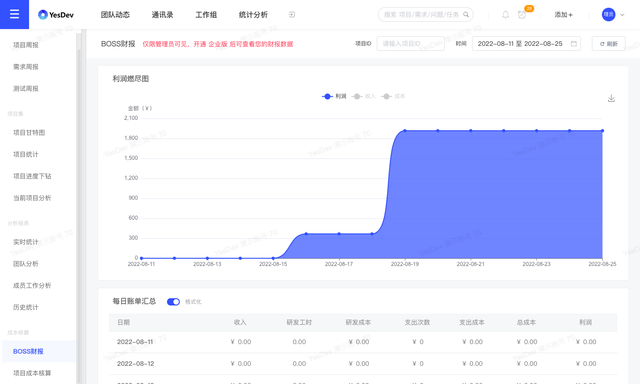Image resolution: width=640 pixels, height=384 pixels.
Task: Focus the 项目ID input field
Action: [411, 44]
